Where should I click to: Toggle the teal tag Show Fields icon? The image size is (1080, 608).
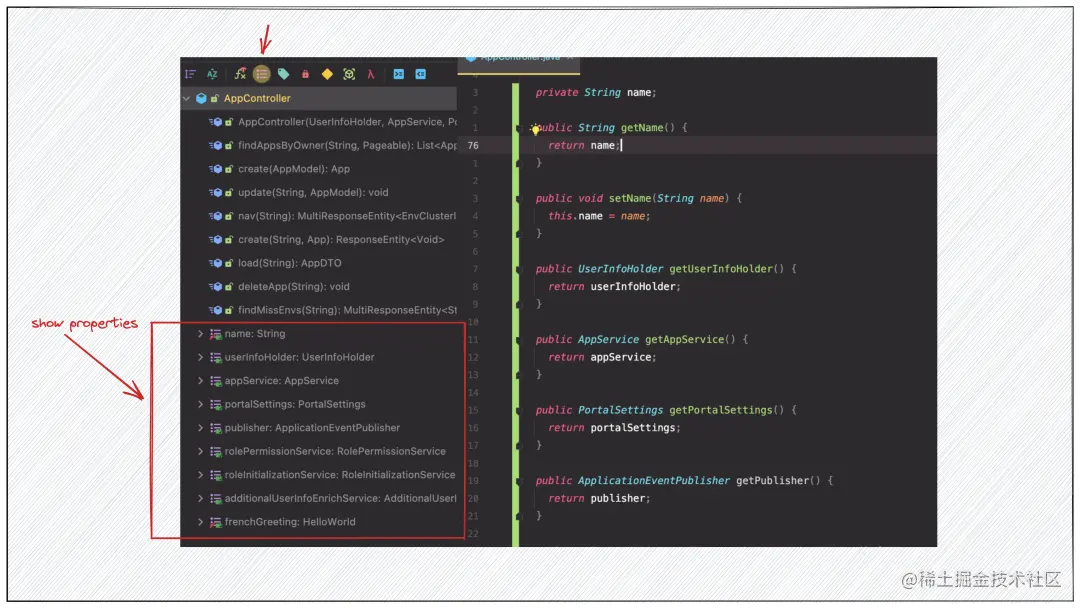click(284, 74)
